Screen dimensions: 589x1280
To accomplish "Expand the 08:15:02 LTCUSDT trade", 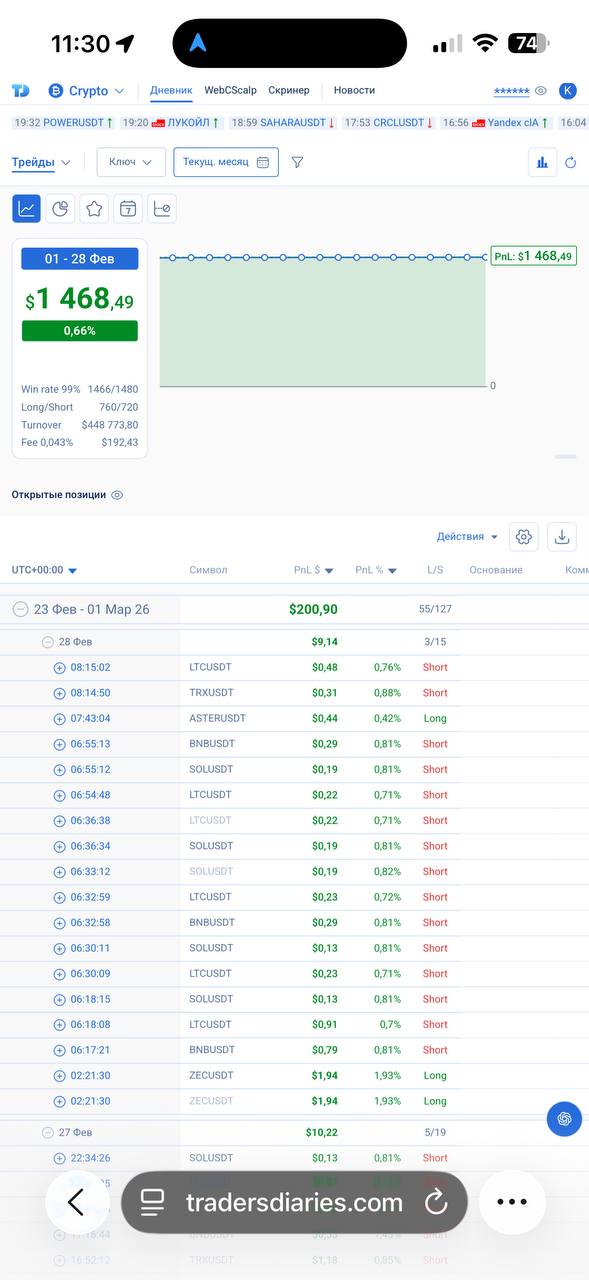I will [x=59, y=667].
